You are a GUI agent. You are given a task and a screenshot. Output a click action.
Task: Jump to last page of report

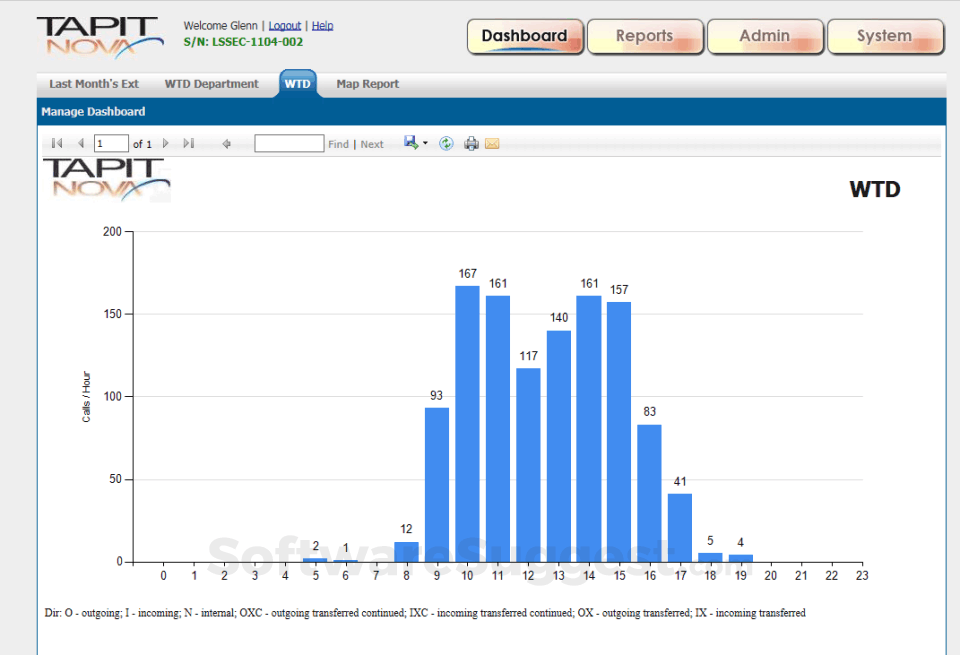[x=189, y=144]
